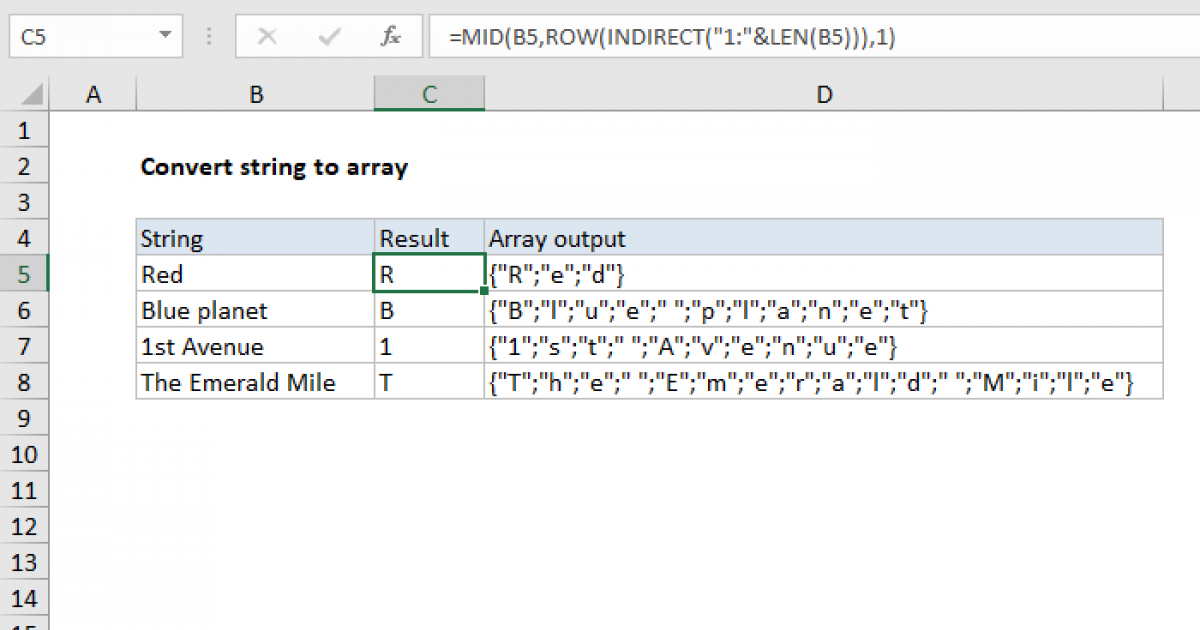The width and height of the screenshot is (1200, 630).
Task: Click inside the formula bar
Action: 700,36
